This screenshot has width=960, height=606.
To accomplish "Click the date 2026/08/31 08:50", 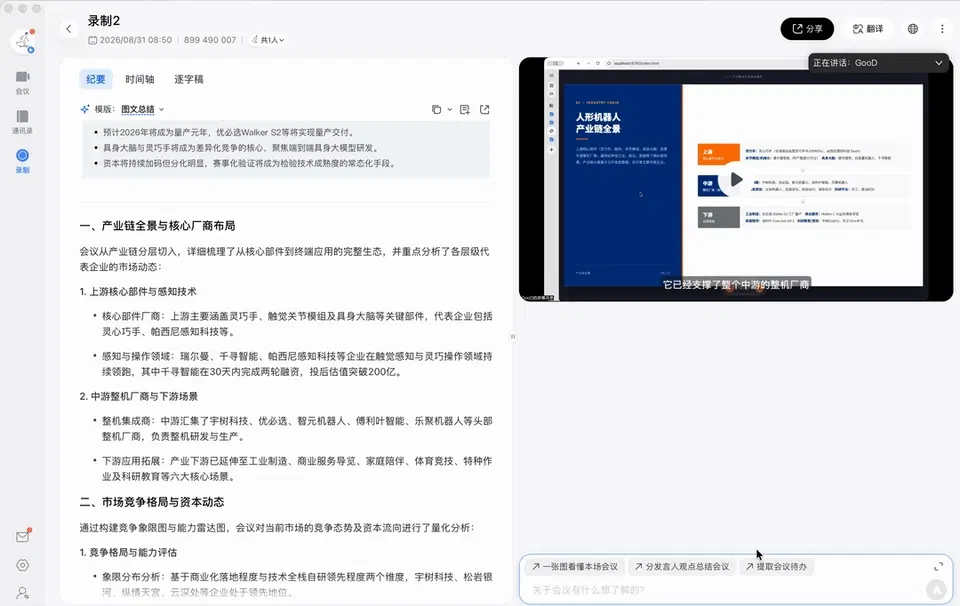I will coord(135,40).
